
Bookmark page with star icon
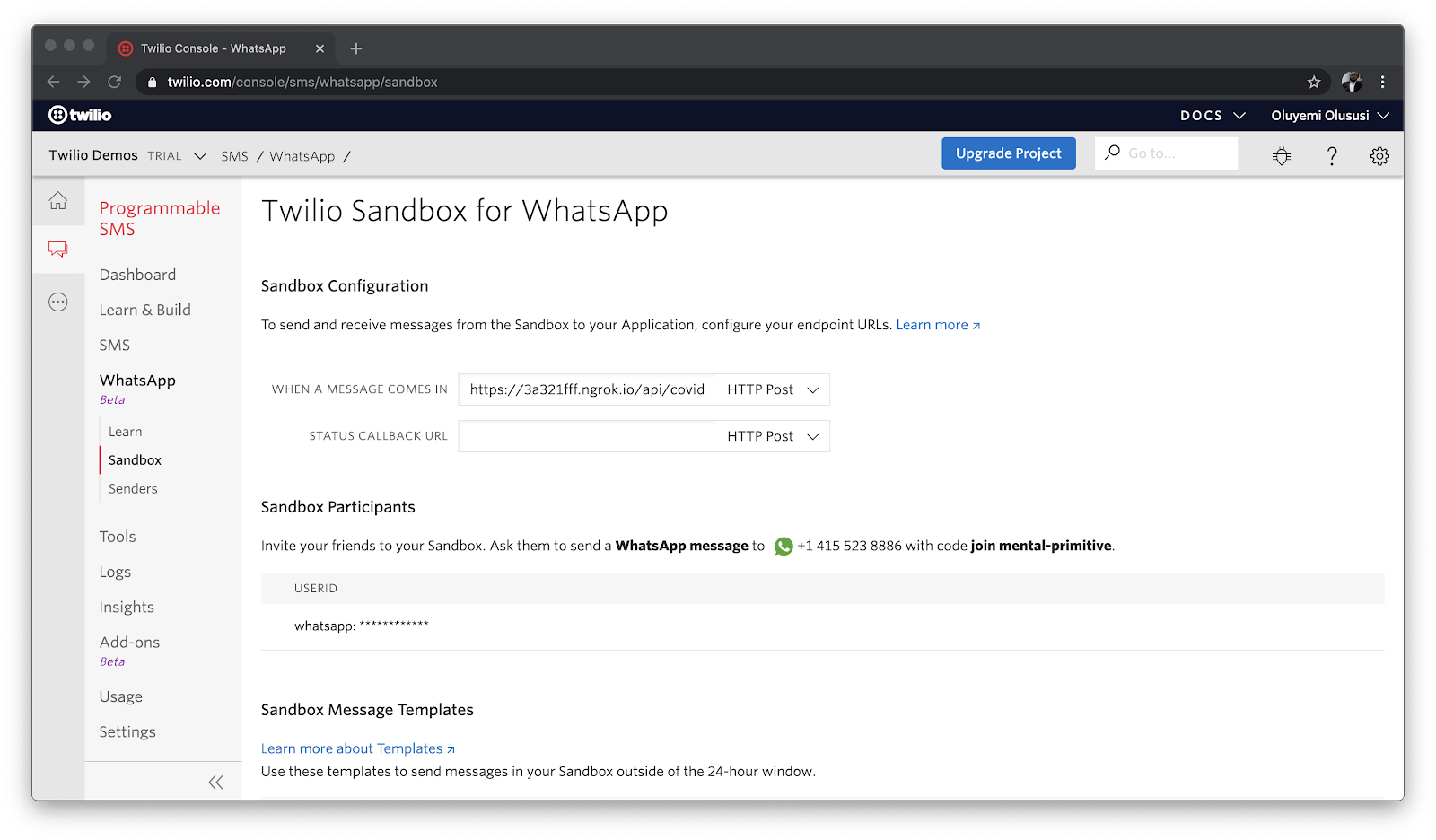[1314, 82]
